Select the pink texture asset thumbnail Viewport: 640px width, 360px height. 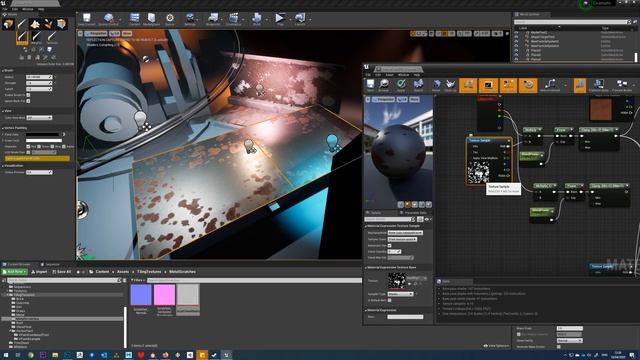[164, 294]
